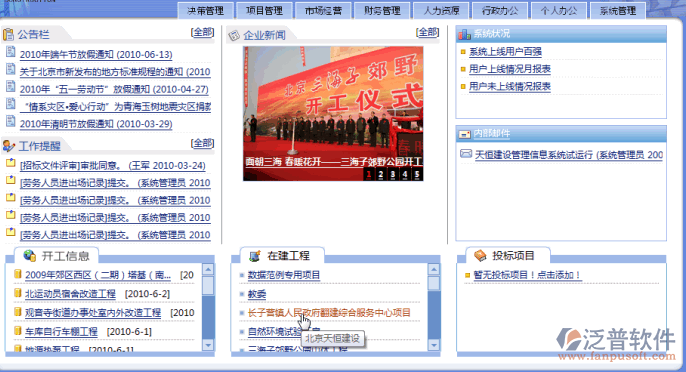Click envelope icon beside 天恒建设管理信息系统试运行
This screenshot has height=372, width=686.
click(x=466, y=154)
